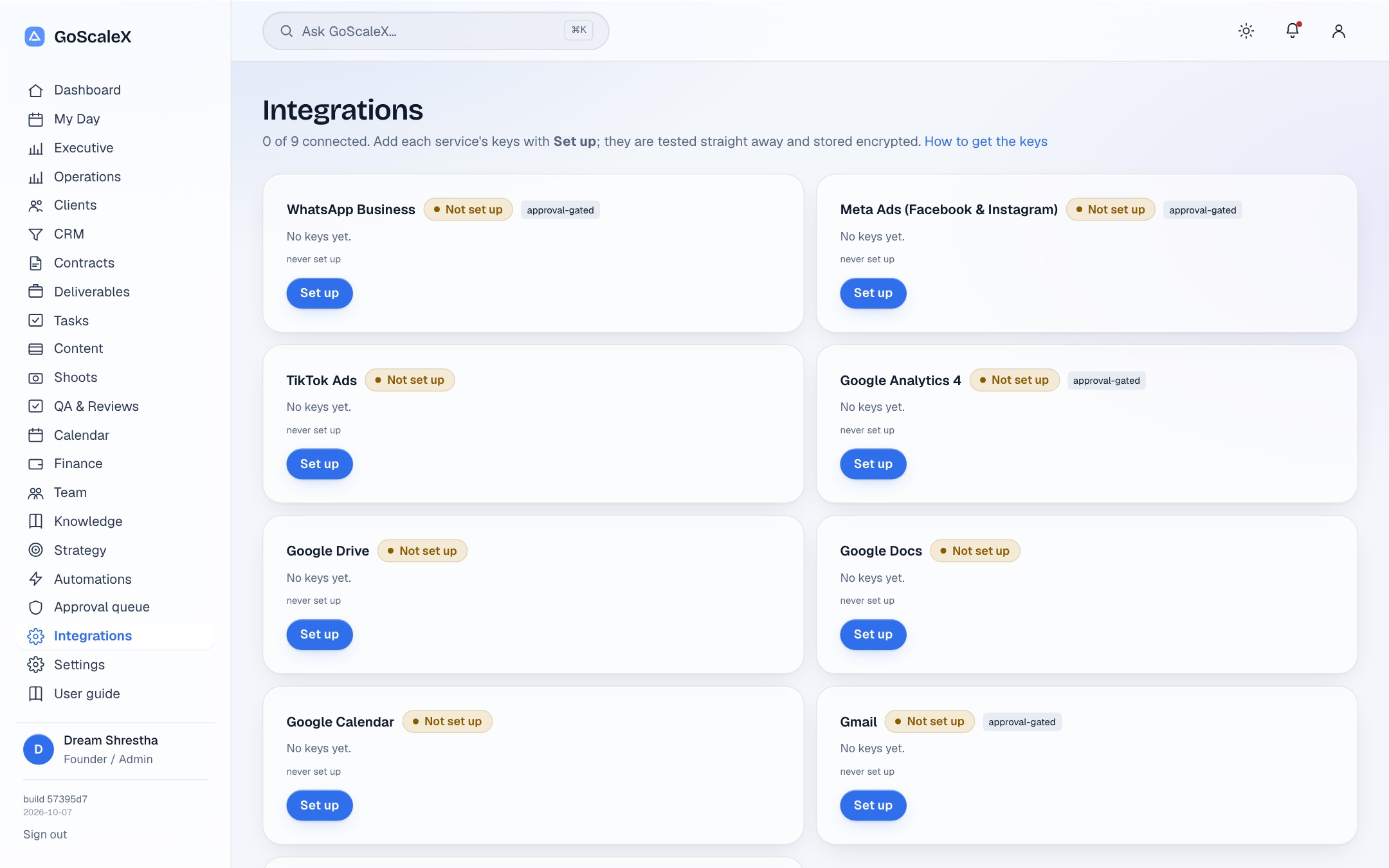Click Sign out

coord(45,835)
